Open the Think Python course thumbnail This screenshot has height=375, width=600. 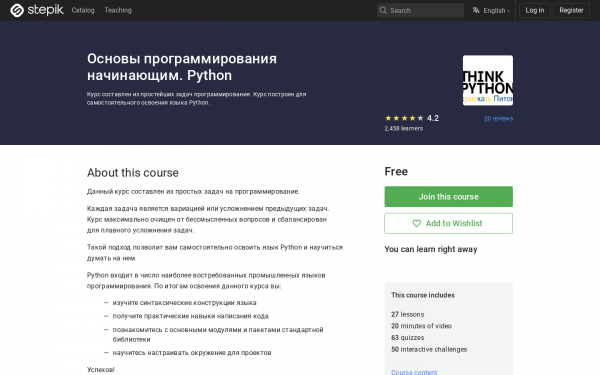pyautogui.click(x=488, y=80)
